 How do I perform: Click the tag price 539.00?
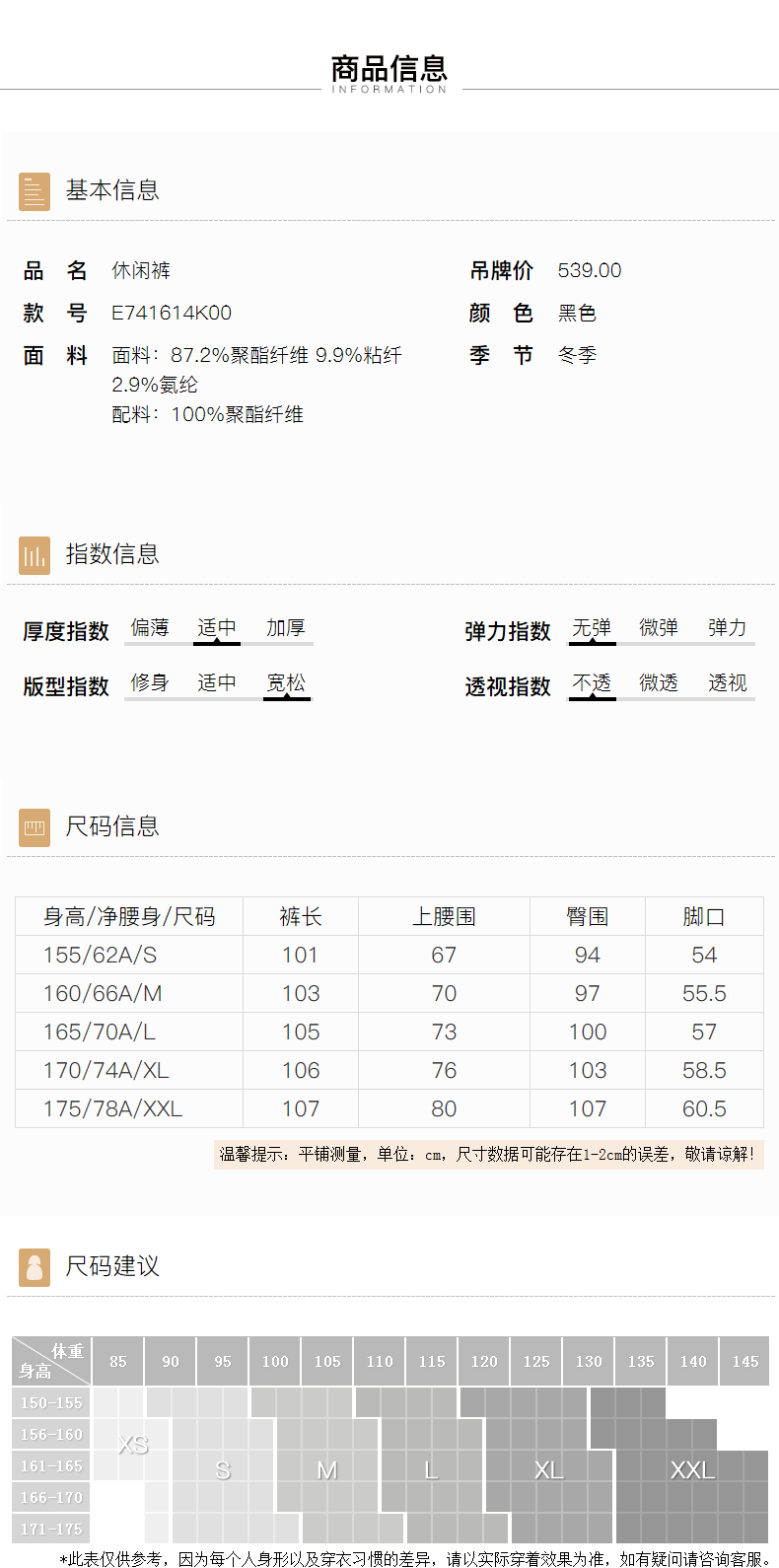tap(590, 271)
